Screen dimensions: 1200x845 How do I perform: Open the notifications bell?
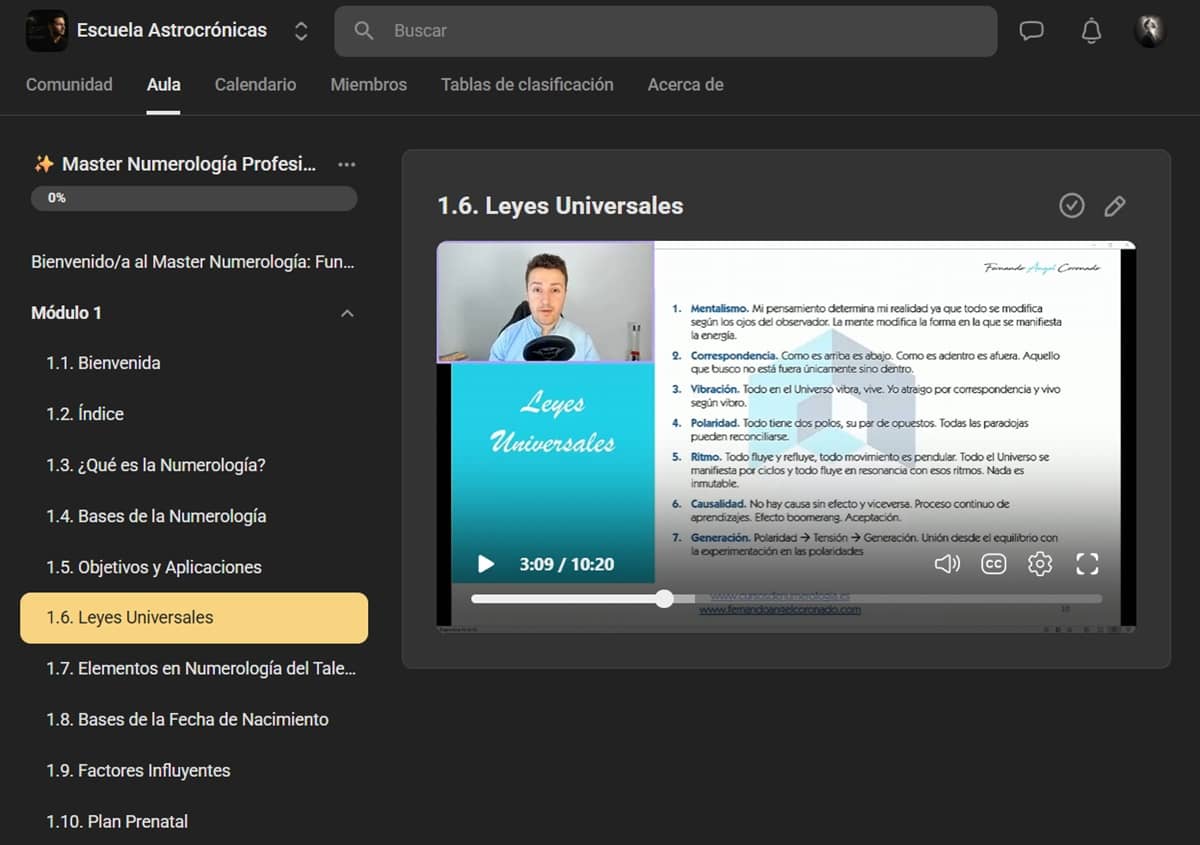[1091, 31]
